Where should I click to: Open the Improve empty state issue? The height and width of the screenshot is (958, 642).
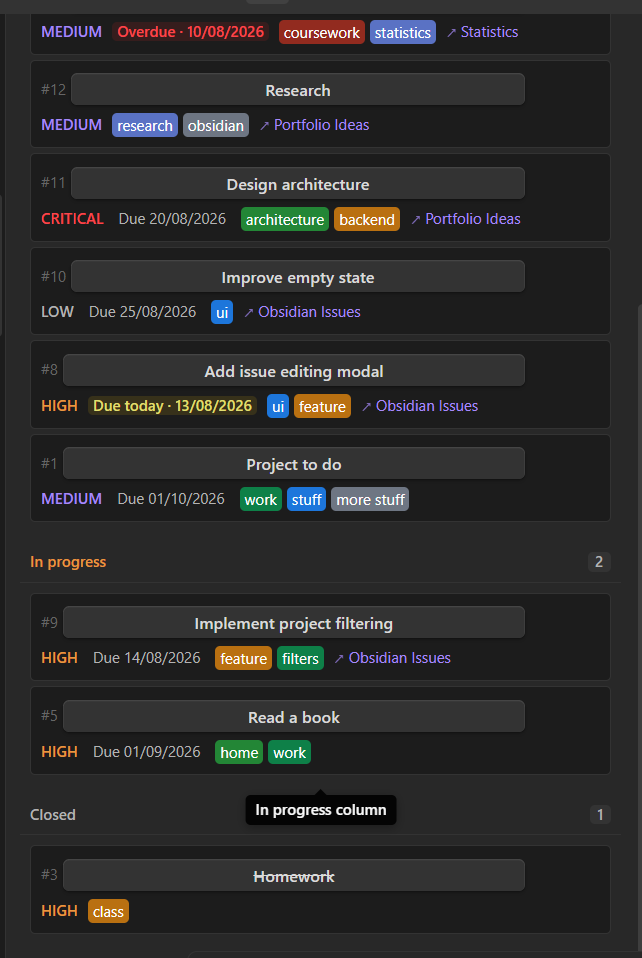(297, 277)
